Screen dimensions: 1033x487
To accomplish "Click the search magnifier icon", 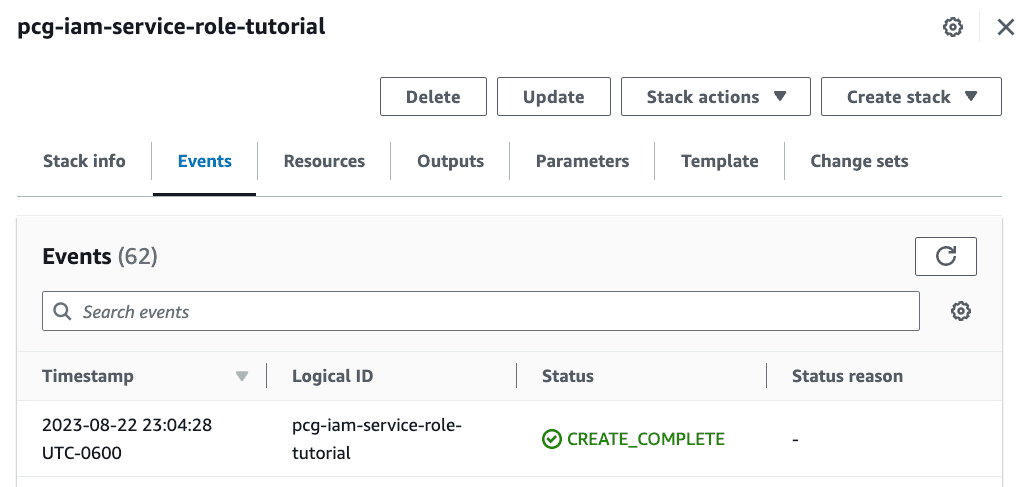I will 63,311.
